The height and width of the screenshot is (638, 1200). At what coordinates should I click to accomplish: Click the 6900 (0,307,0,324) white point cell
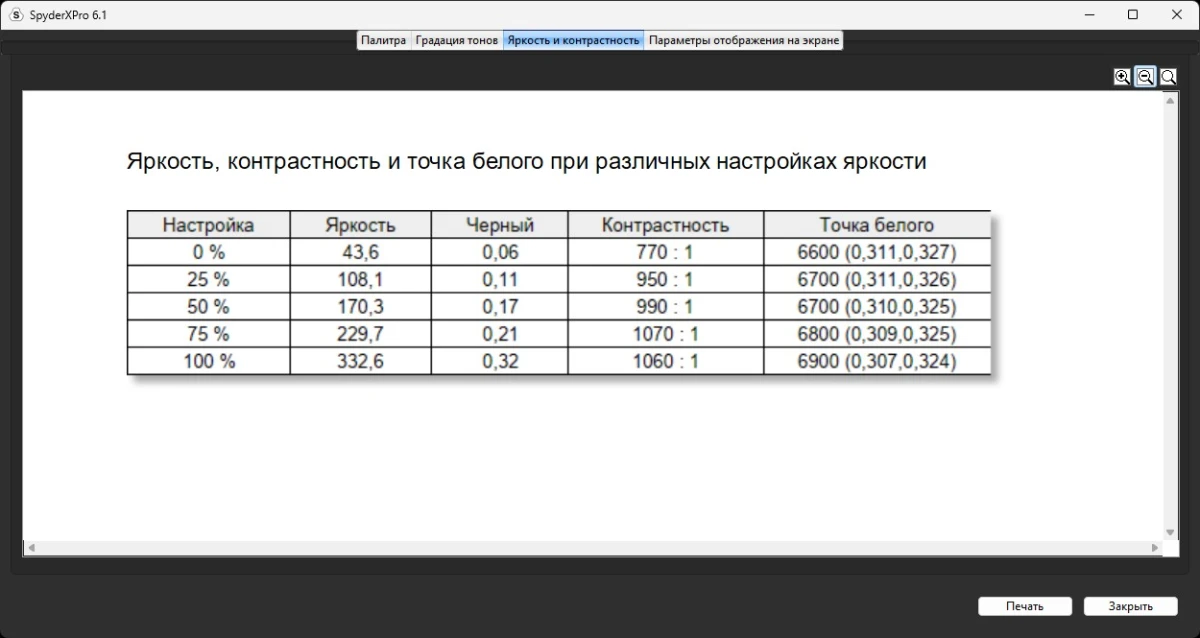point(878,361)
